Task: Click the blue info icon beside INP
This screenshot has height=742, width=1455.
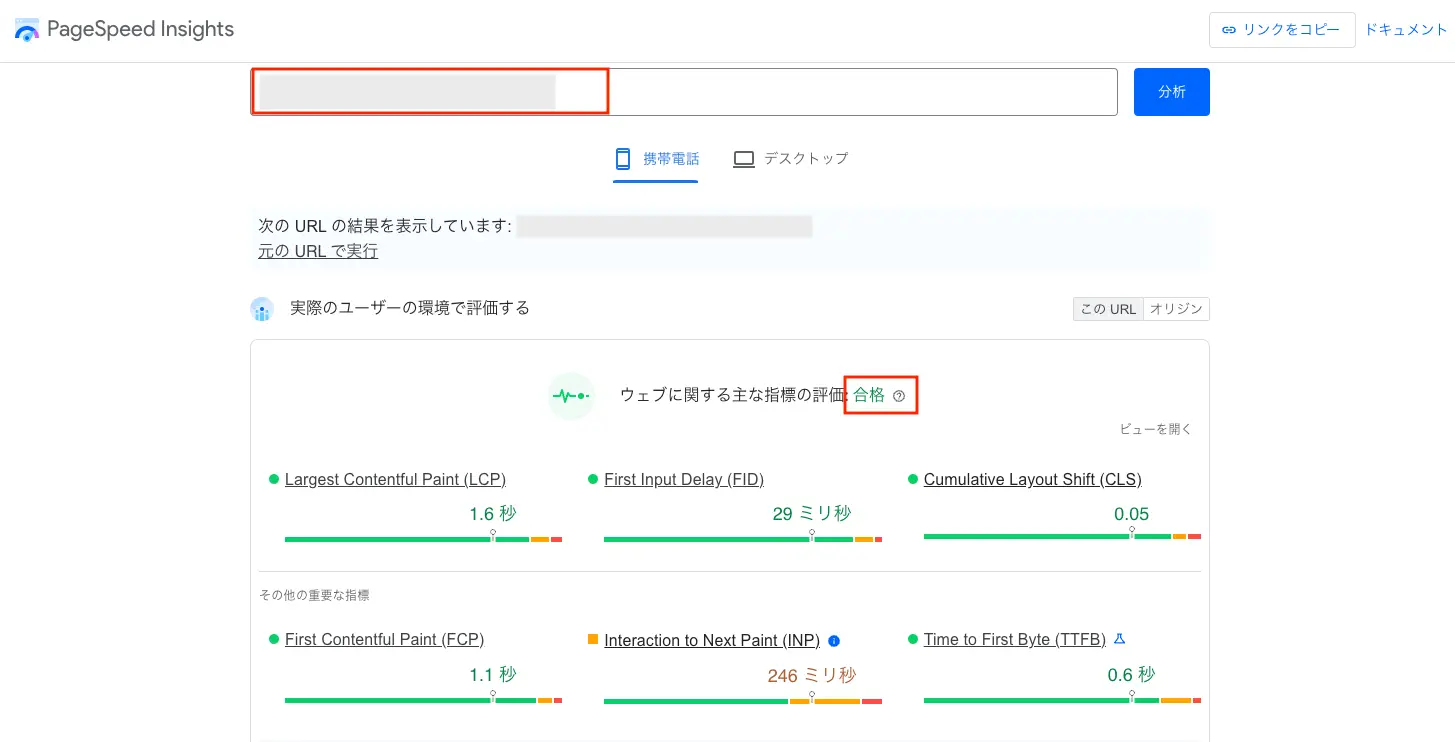Action: pyautogui.click(x=834, y=641)
